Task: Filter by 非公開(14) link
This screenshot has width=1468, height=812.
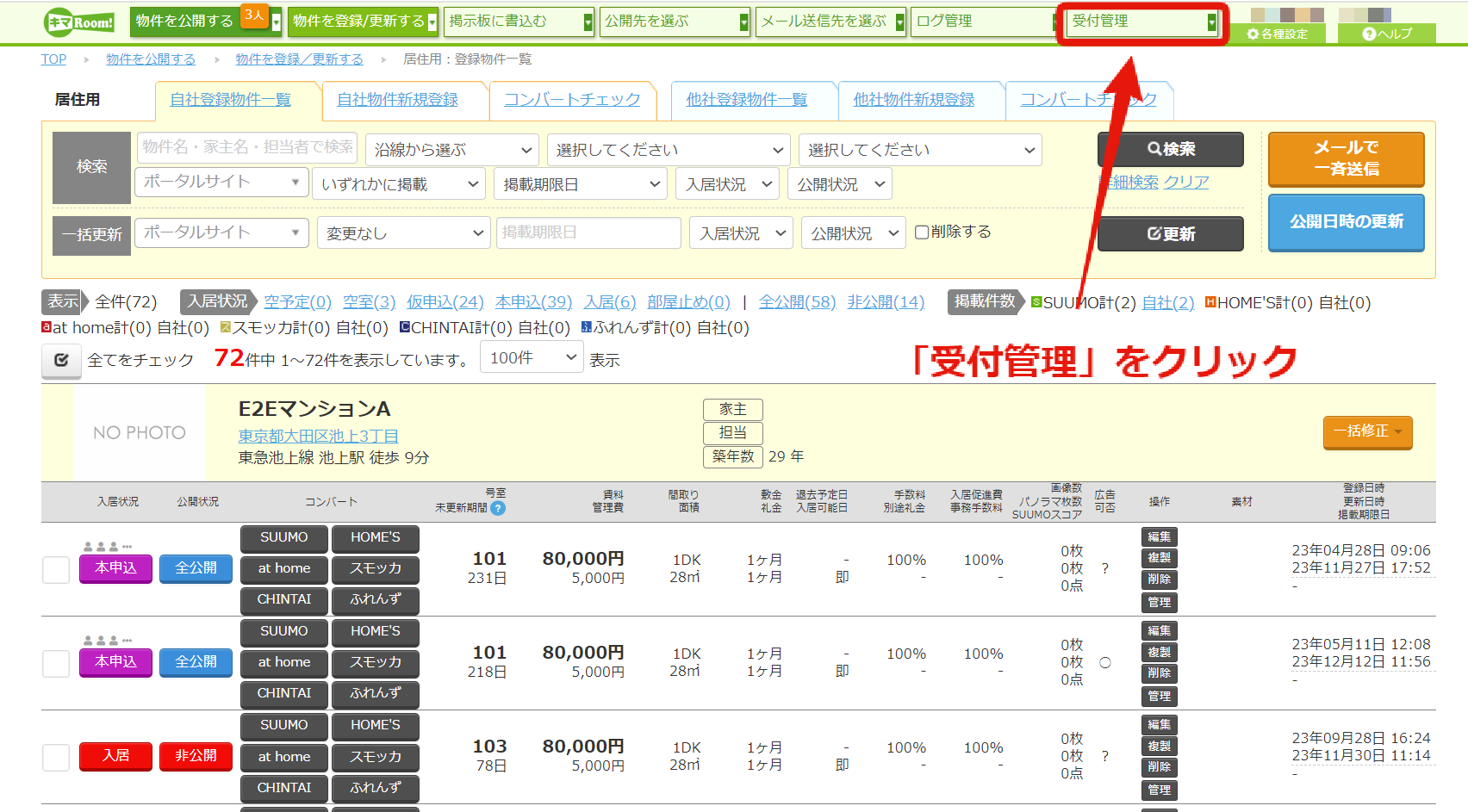Action: point(886,302)
